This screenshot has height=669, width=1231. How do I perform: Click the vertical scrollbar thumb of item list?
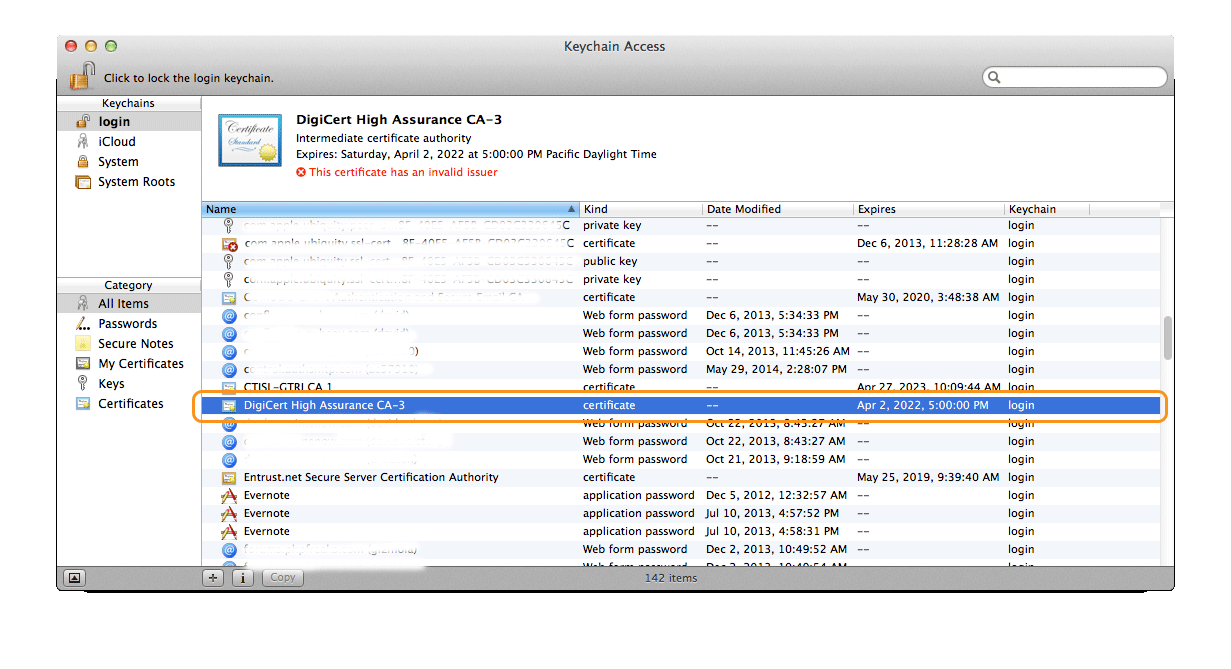[x=1168, y=339]
